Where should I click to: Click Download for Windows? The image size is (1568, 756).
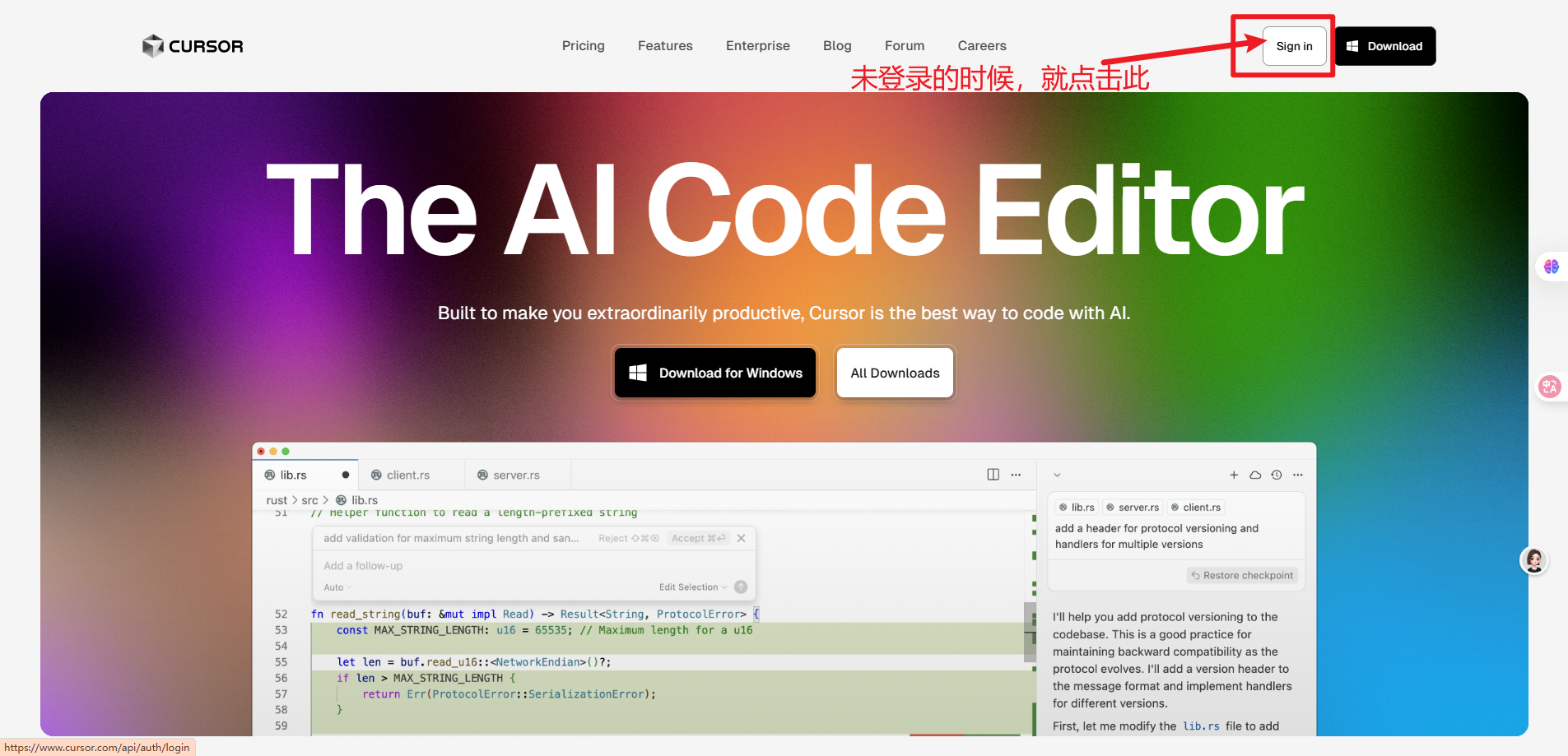tap(715, 373)
